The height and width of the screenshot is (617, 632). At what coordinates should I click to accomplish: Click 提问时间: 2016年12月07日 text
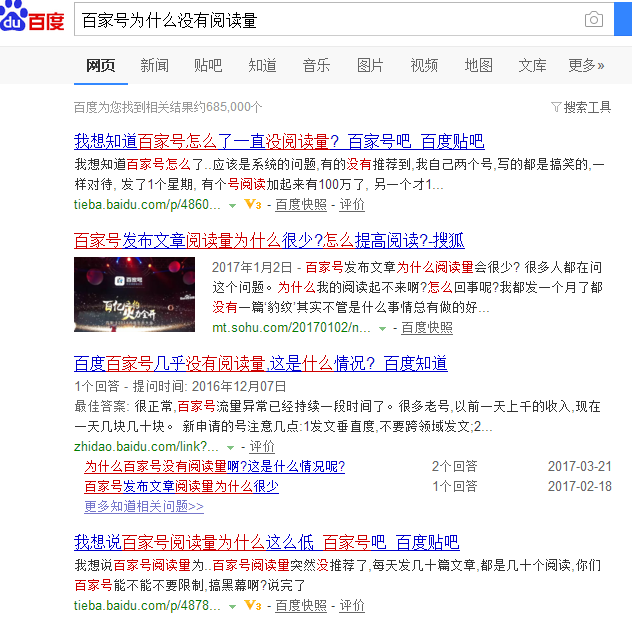[x=210, y=386]
